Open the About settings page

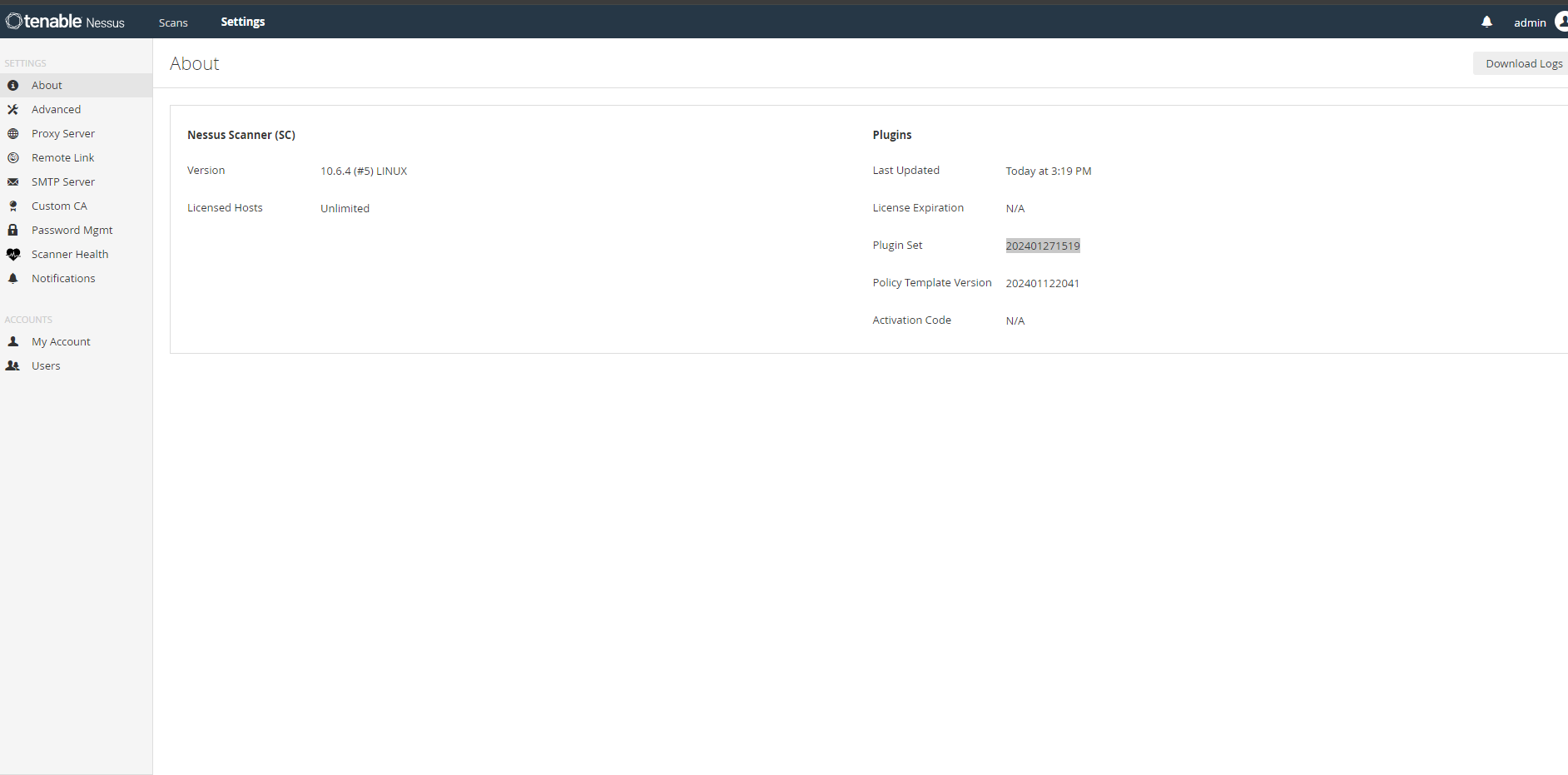pyautogui.click(x=76, y=85)
